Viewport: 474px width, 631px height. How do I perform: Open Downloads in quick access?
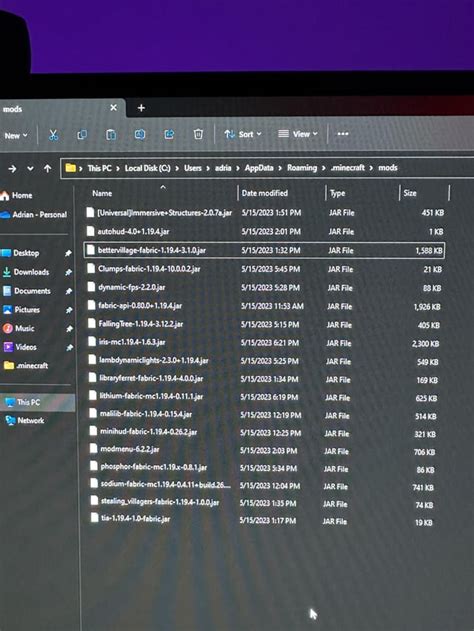(x=26, y=272)
